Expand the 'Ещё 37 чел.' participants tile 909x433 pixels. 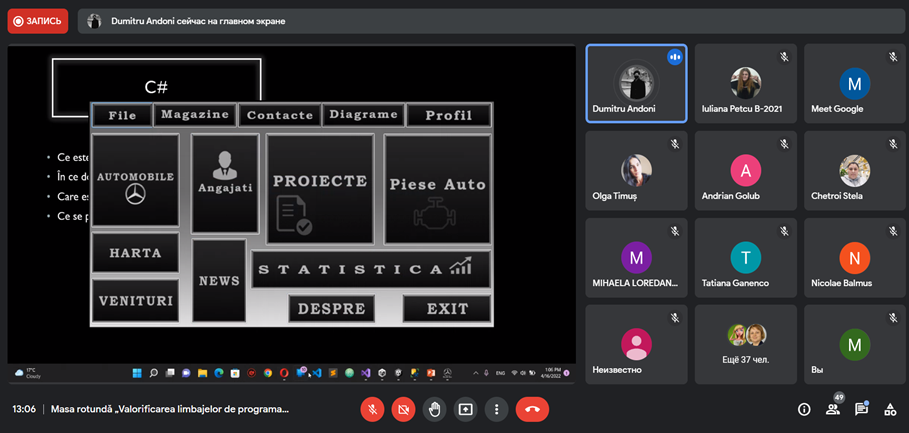745,345
